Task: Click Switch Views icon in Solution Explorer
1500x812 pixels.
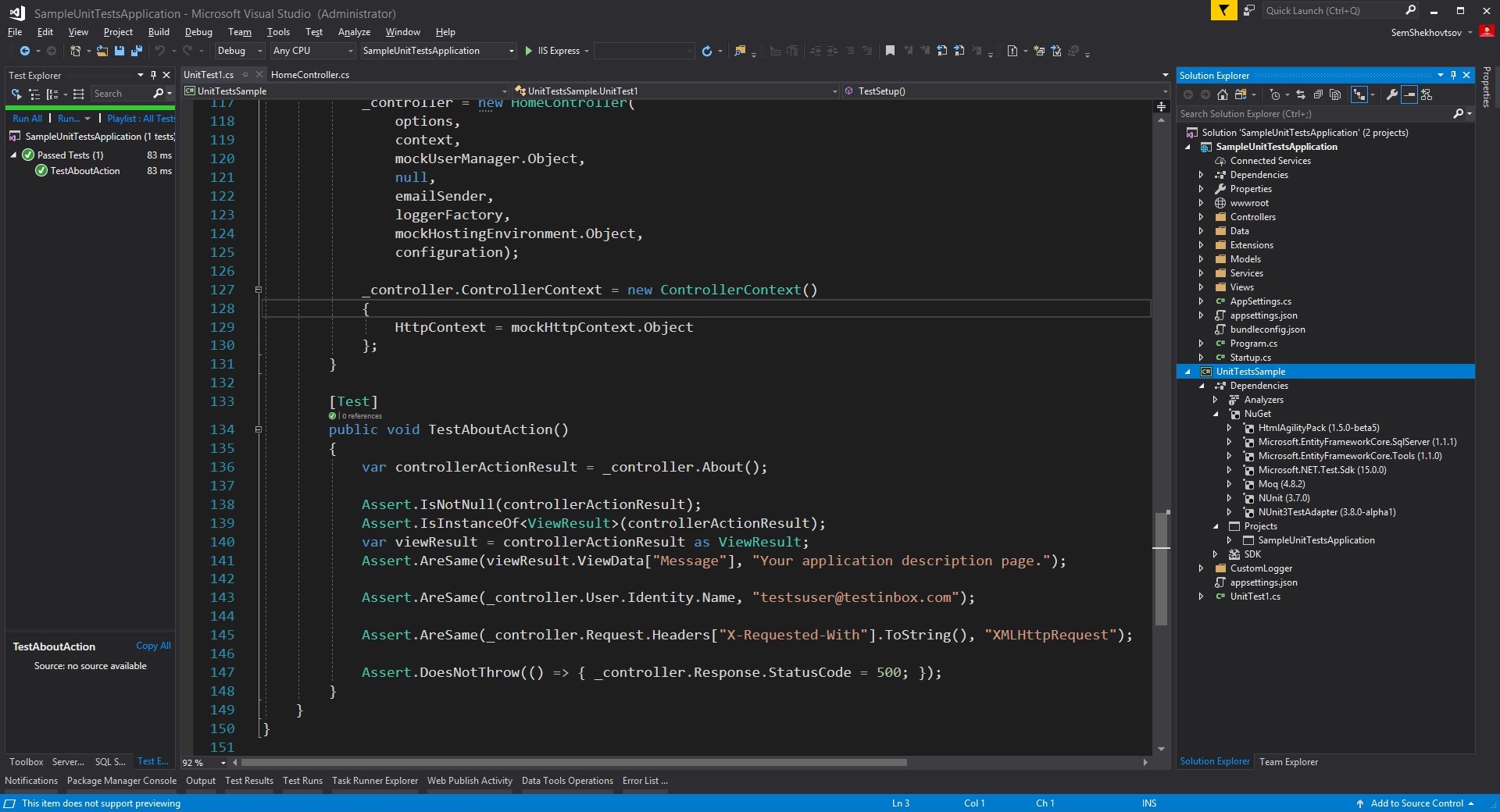Action: coord(1240,94)
